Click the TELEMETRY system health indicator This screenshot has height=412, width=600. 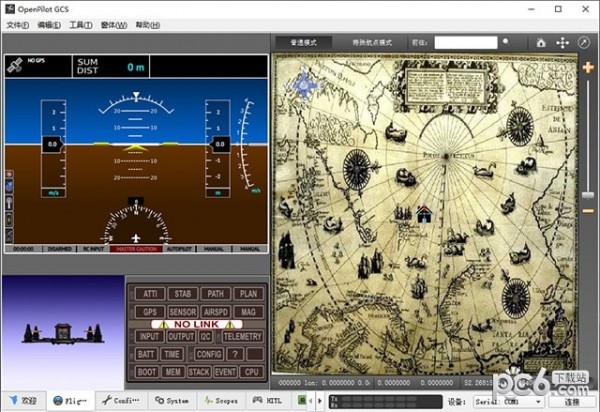click(x=243, y=337)
